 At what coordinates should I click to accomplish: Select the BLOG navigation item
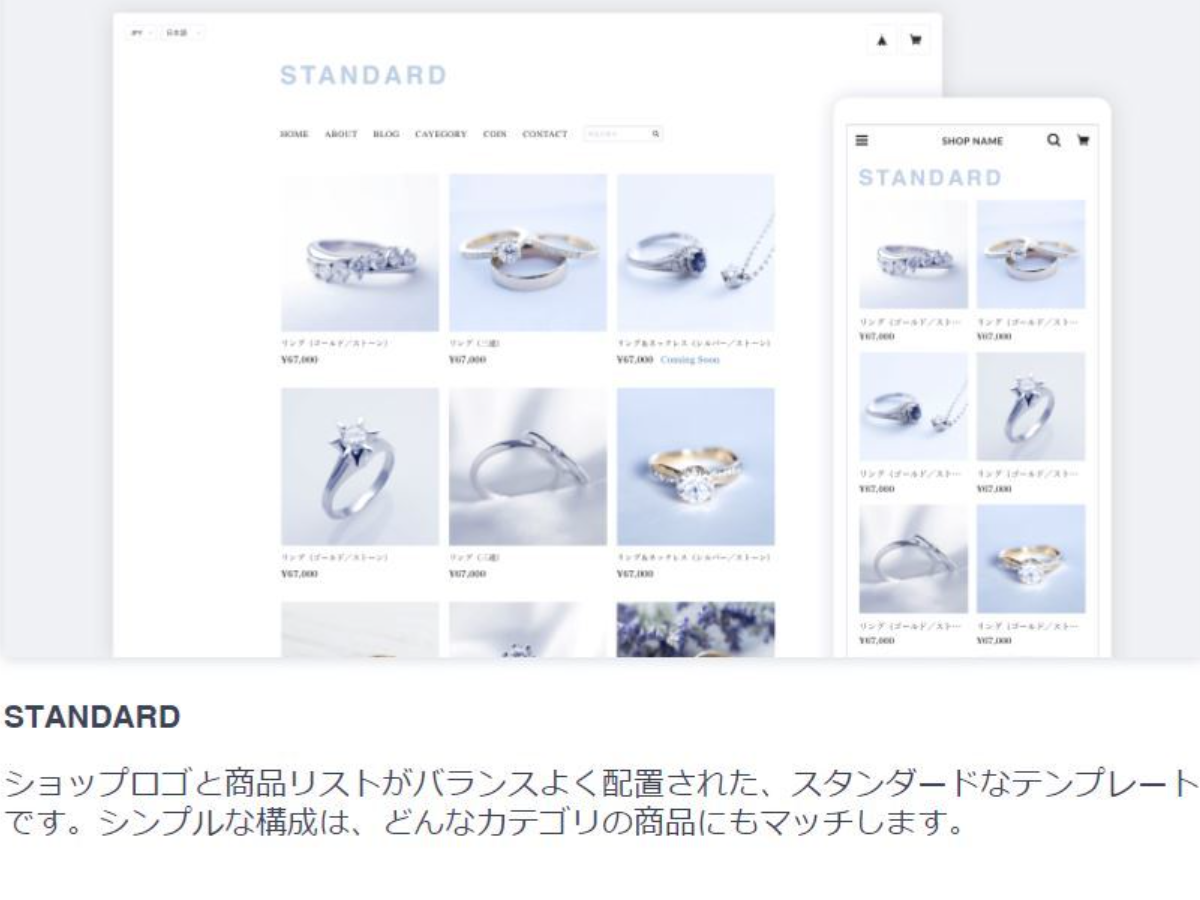[386, 134]
